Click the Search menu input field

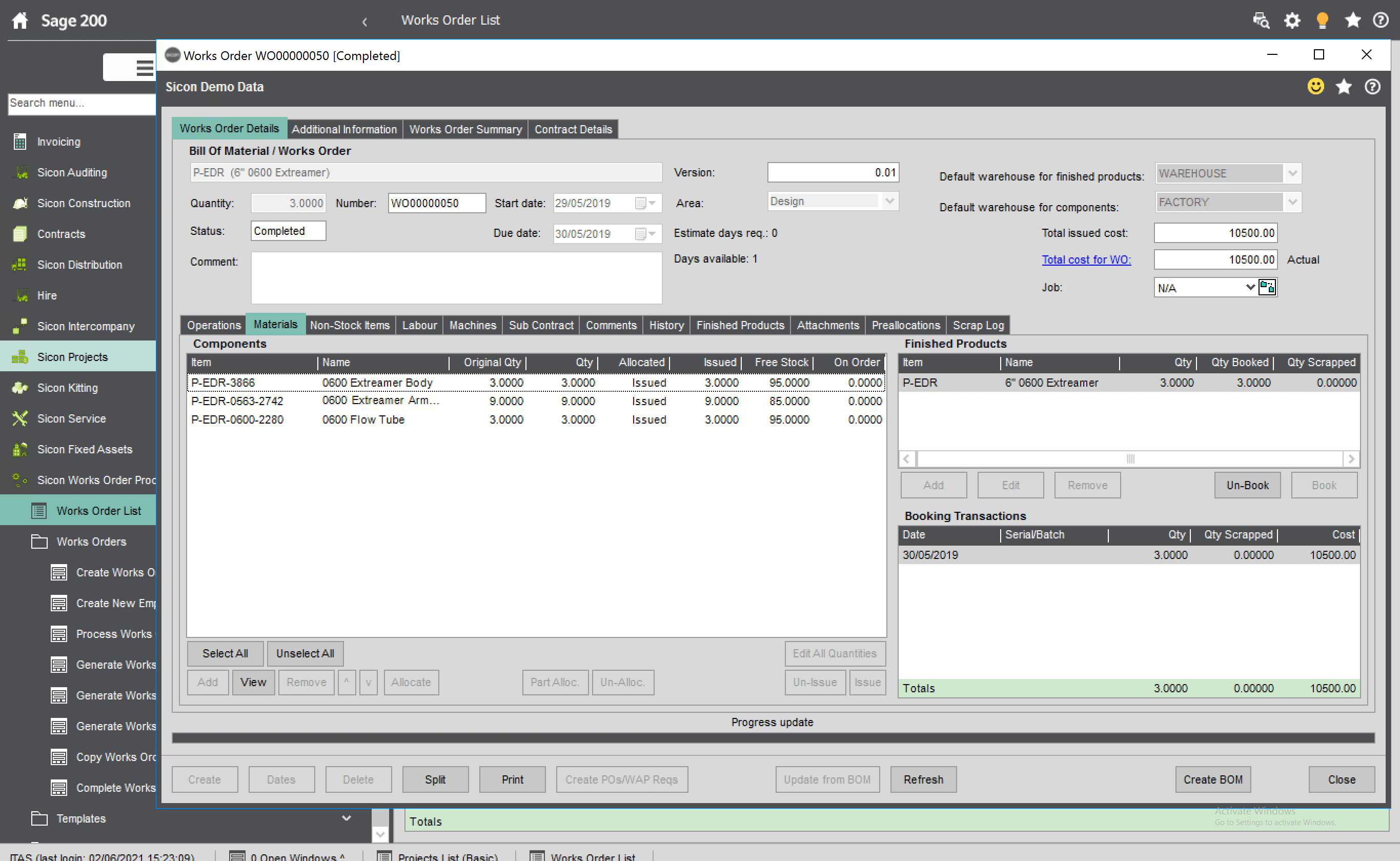click(x=82, y=103)
